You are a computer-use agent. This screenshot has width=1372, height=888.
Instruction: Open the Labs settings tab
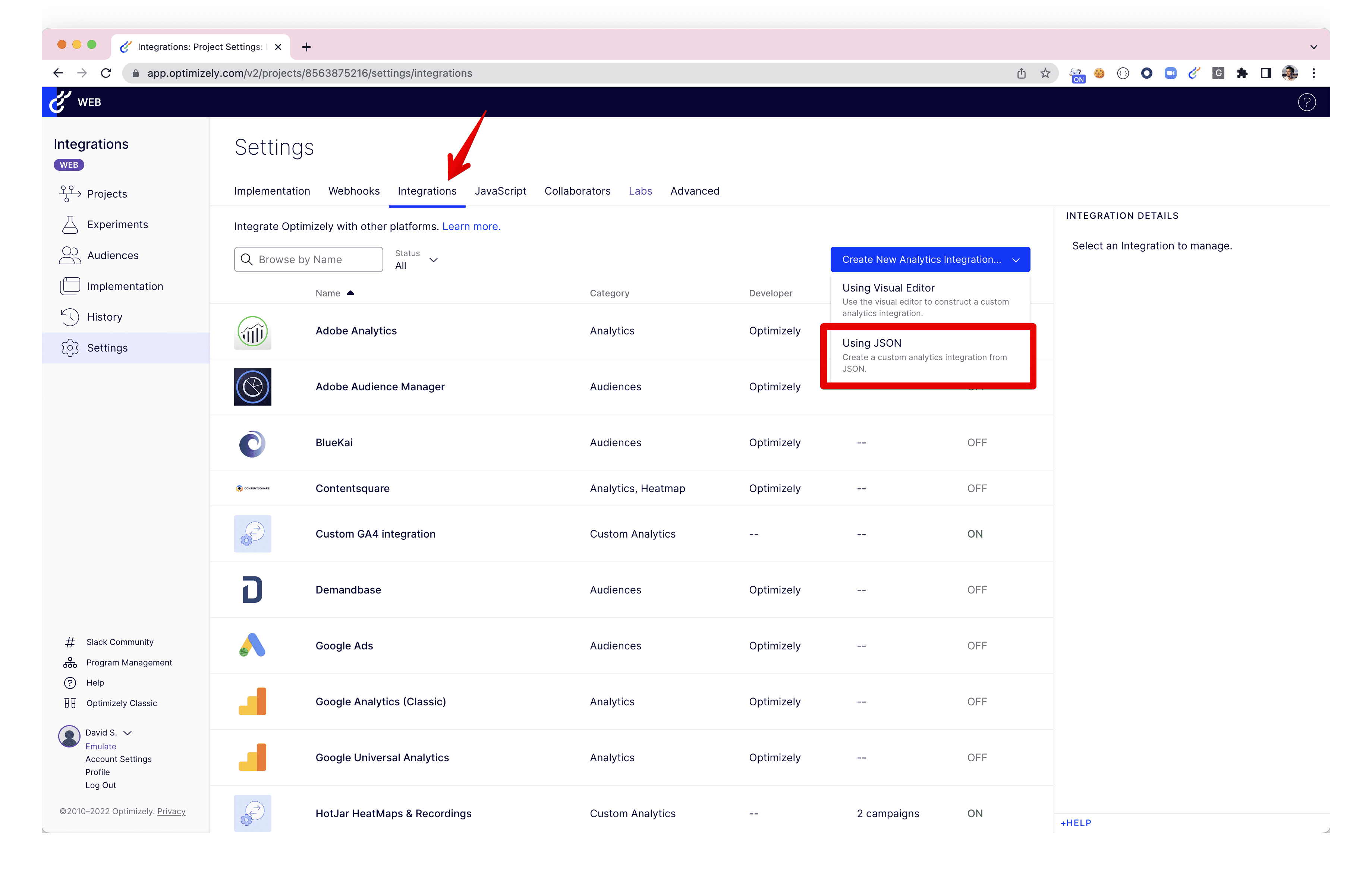click(640, 191)
